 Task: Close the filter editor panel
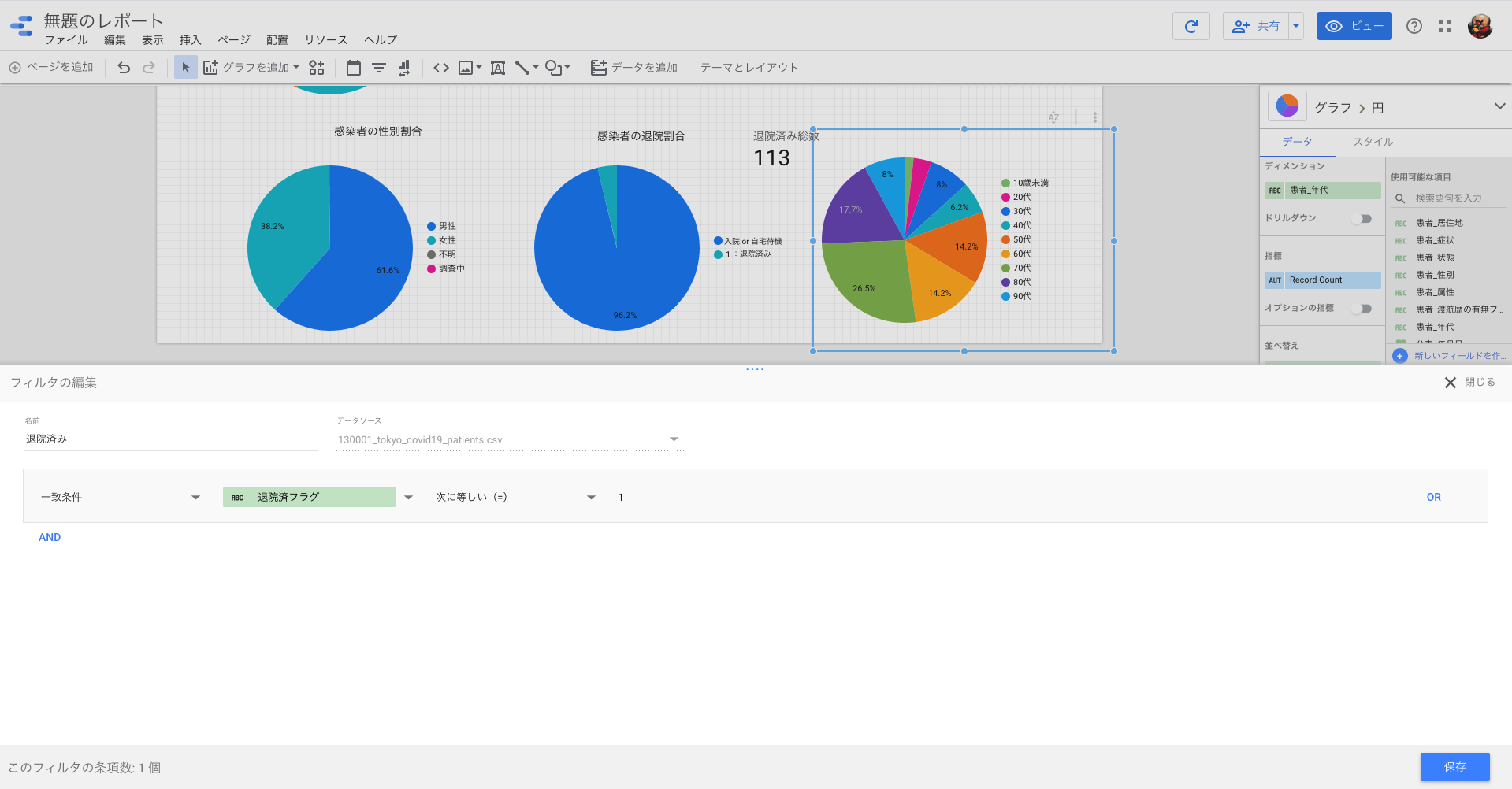(1469, 383)
